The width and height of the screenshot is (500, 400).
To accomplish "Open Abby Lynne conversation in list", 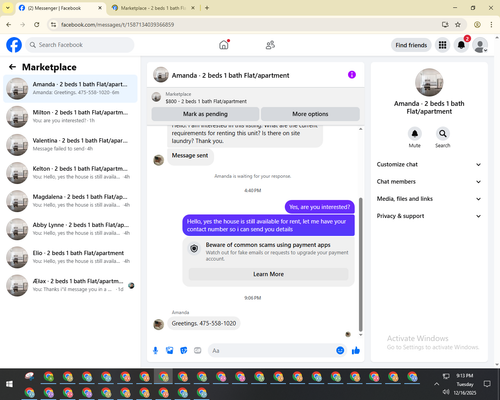I will coord(70,229).
